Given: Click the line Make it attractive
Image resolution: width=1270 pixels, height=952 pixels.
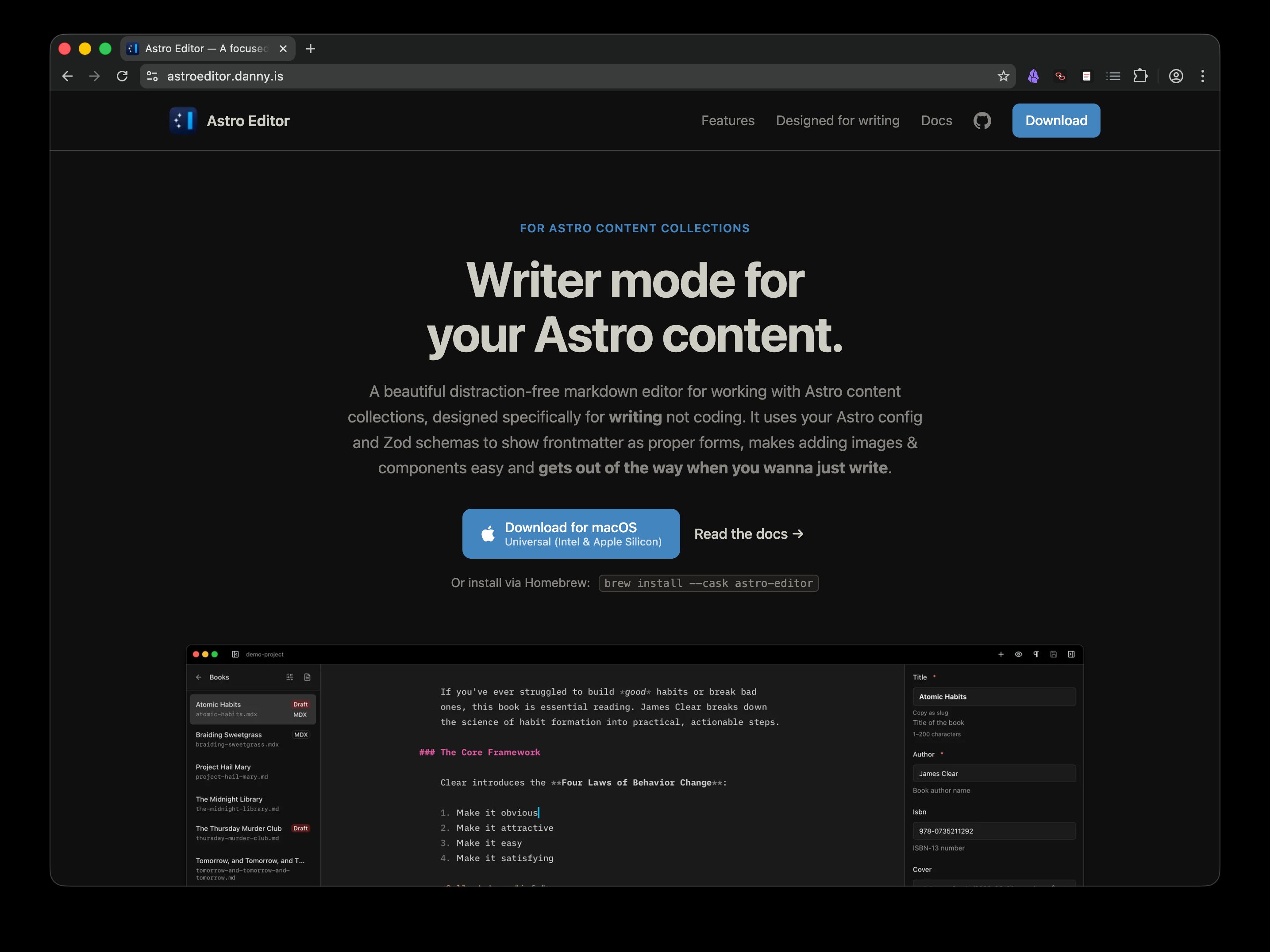Looking at the screenshot, I should click(x=504, y=828).
